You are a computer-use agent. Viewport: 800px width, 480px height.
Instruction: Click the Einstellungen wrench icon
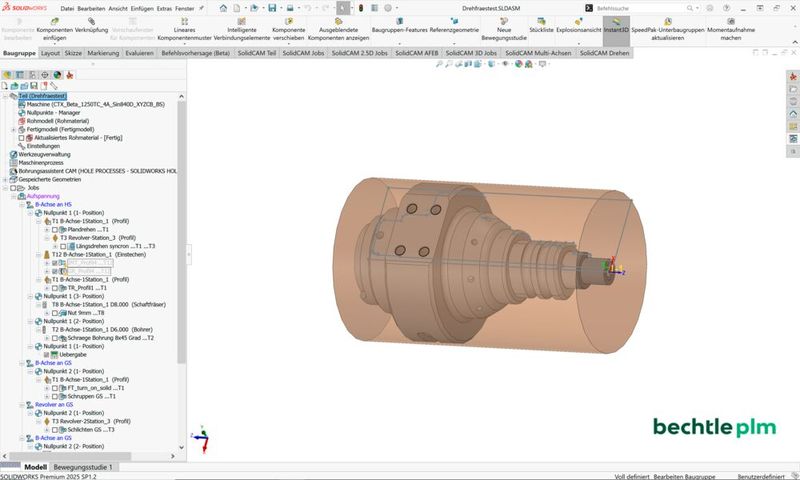click(21, 146)
